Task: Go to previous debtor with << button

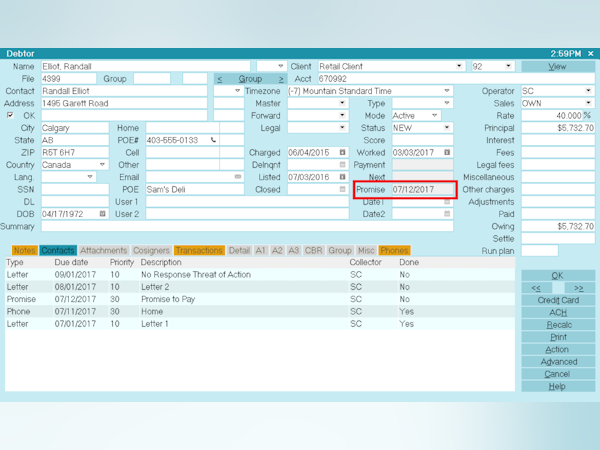Action: pos(536,288)
